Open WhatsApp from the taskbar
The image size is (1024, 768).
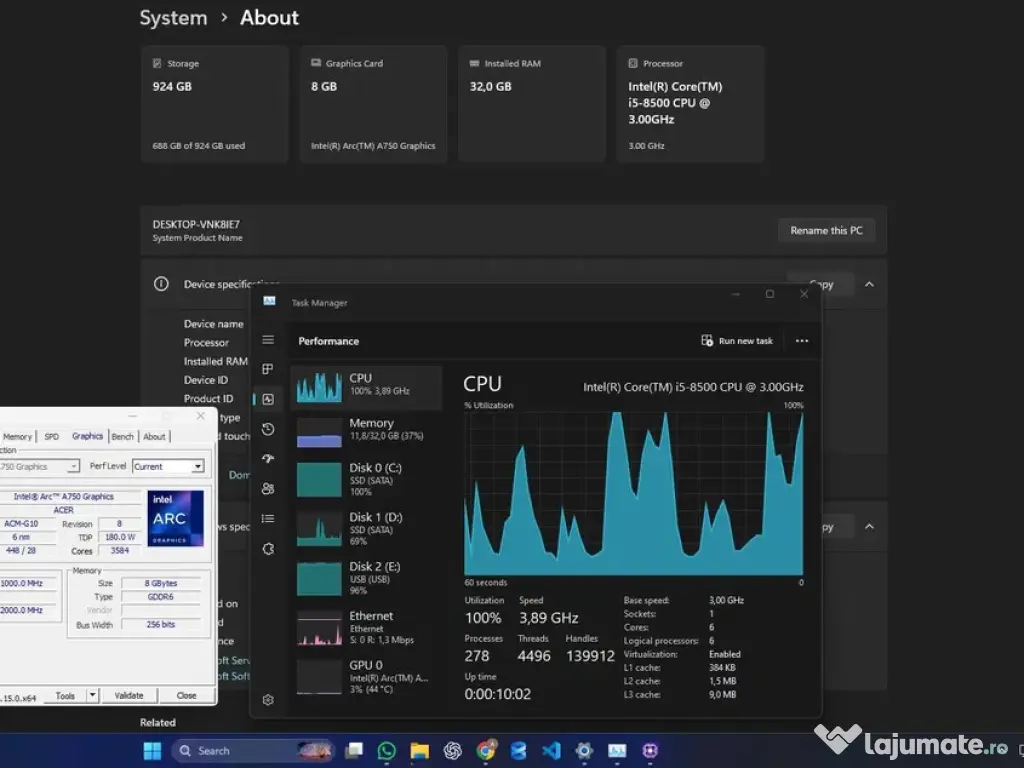(x=387, y=750)
